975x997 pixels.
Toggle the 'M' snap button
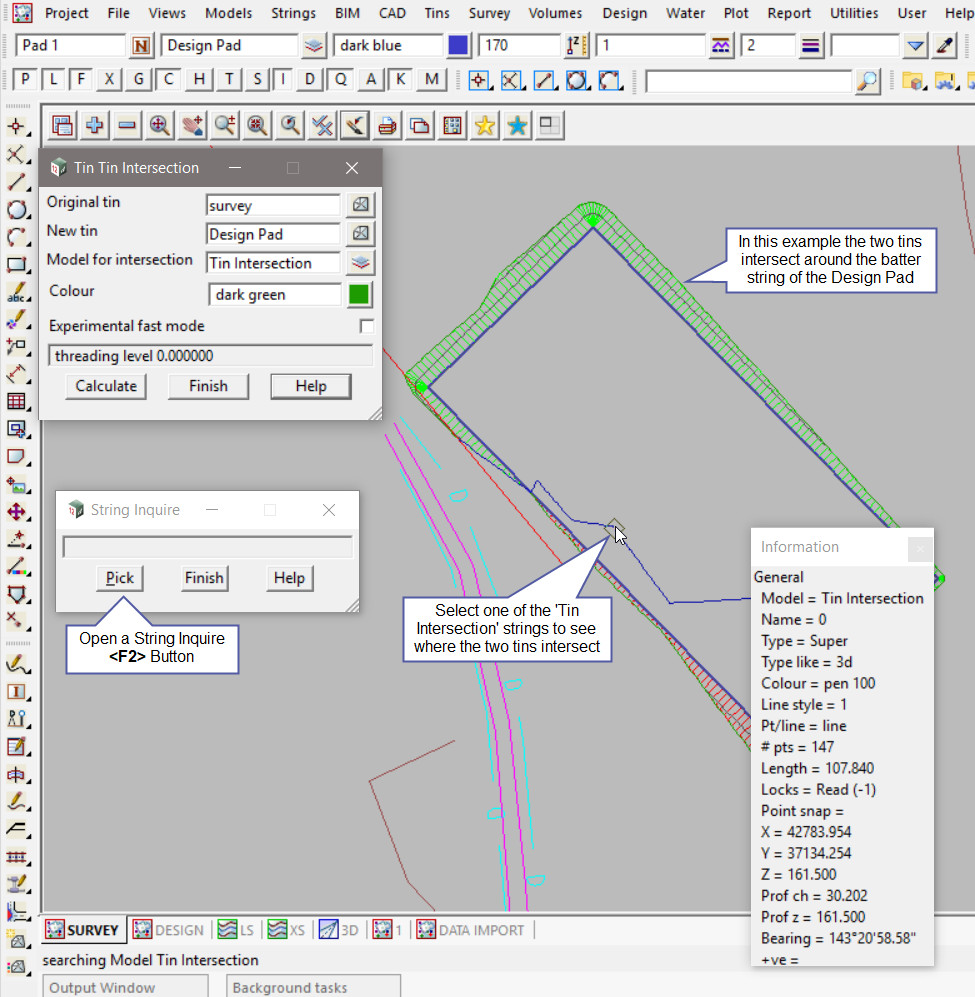click(431, 81)
